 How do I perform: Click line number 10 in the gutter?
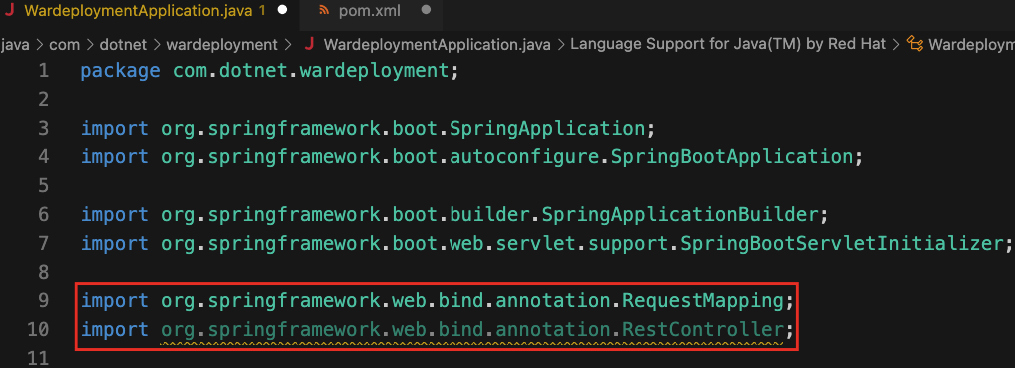point(38,329)
